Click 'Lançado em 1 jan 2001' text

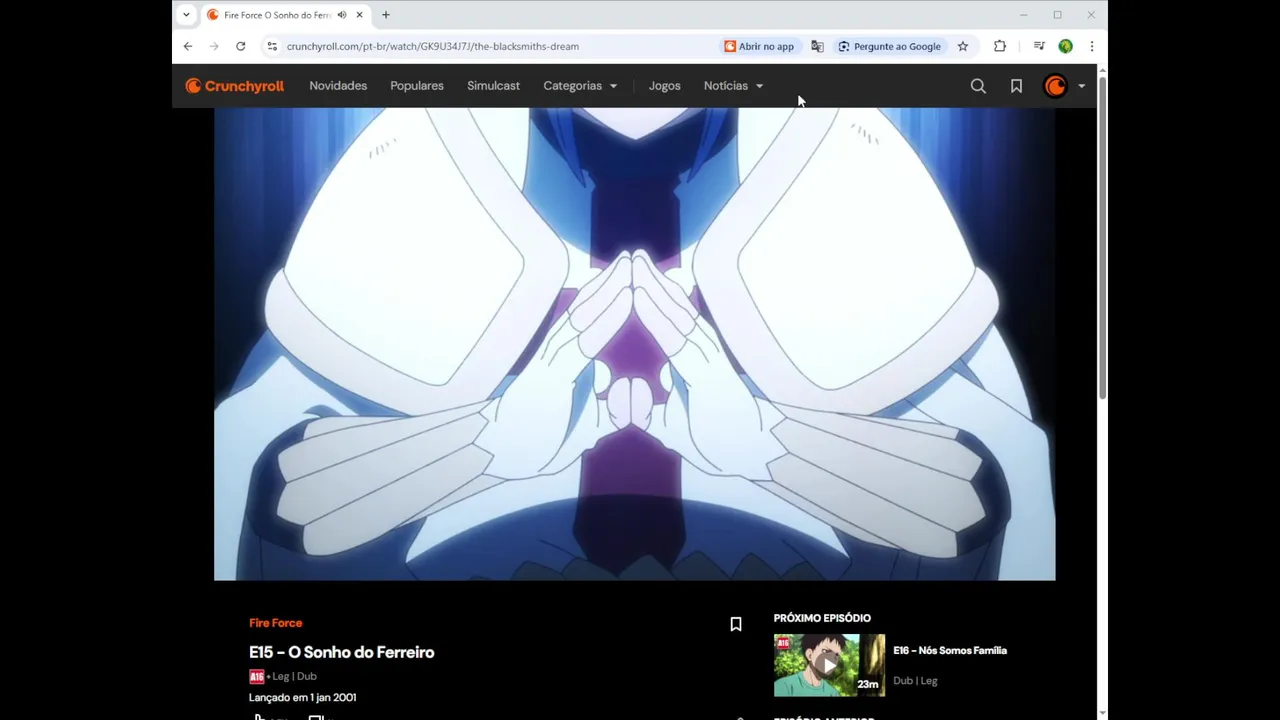pos(302,697)
